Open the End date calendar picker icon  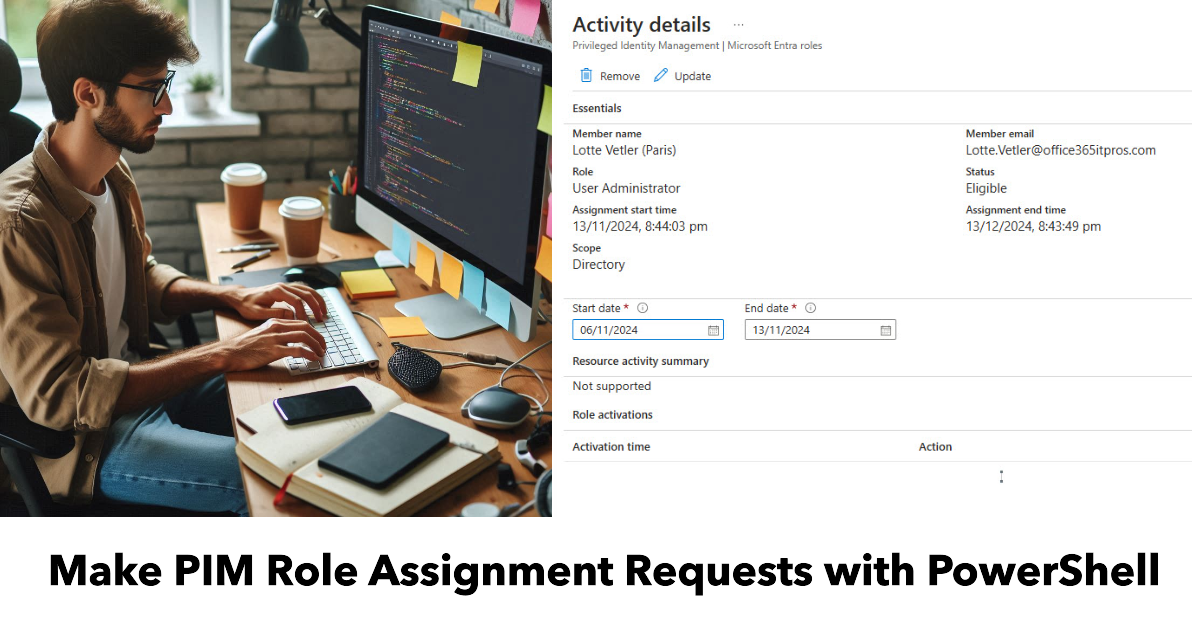click(x=885, y=330)
